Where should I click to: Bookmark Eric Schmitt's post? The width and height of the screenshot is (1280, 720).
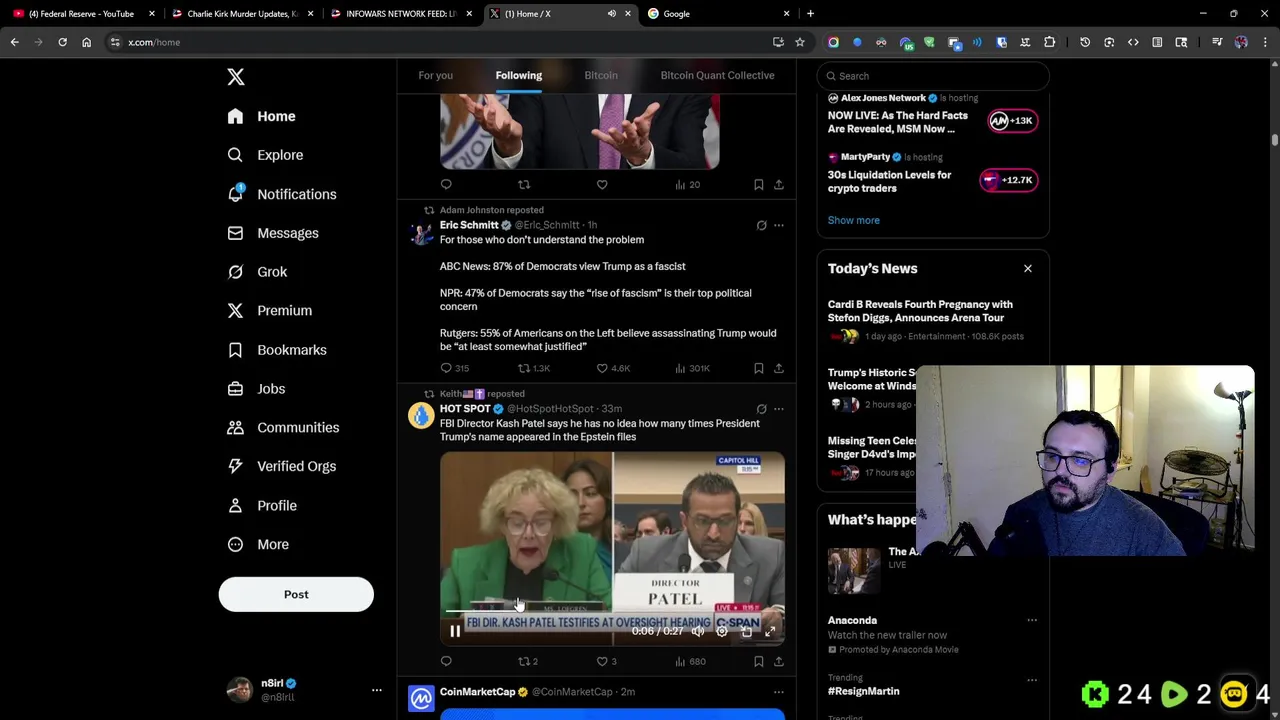click(x=759, y=368)
